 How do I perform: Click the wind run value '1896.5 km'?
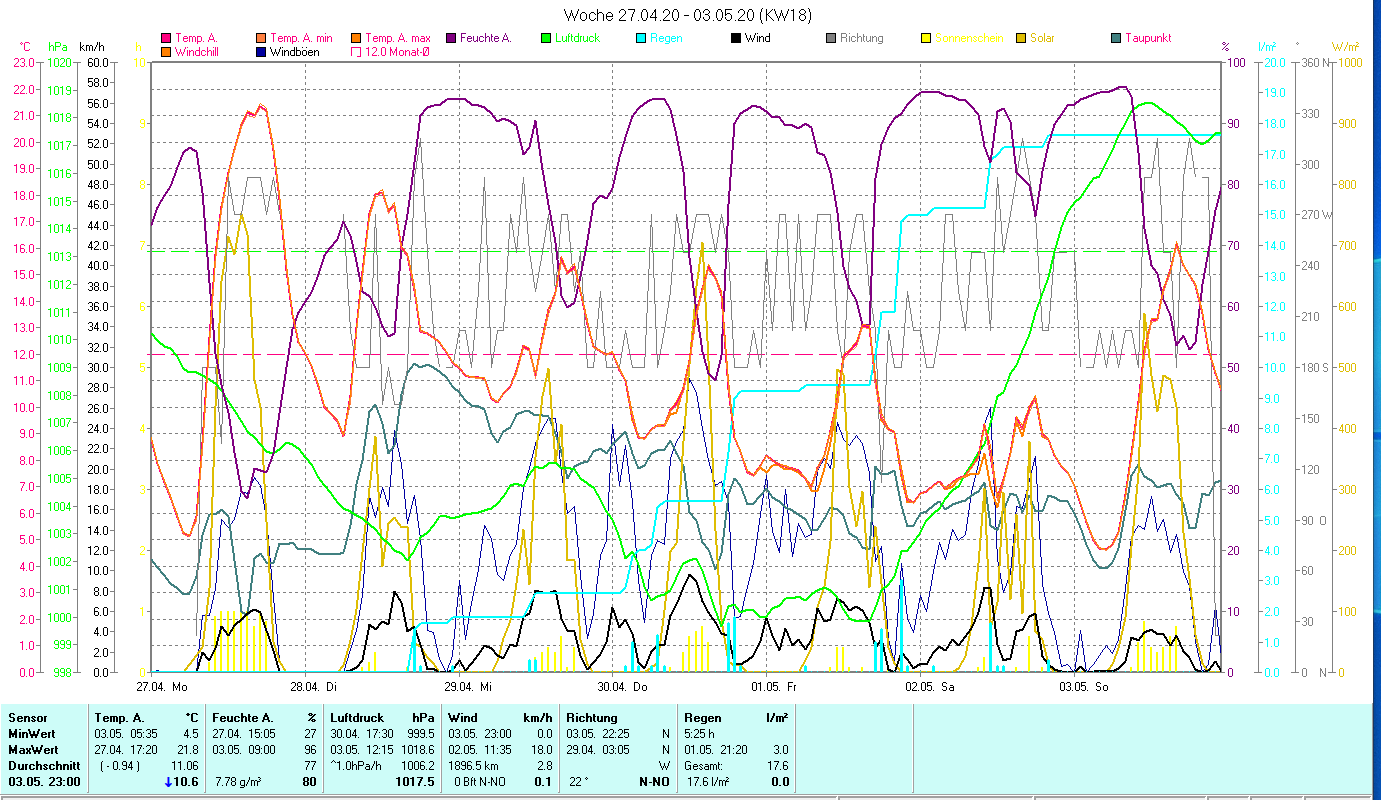pyautogui.click(x=476, y=766)
